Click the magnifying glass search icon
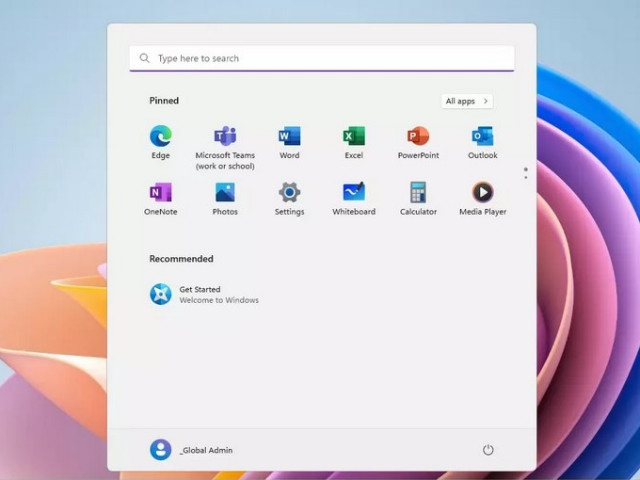This screenshot has height=480, width=640. point(145,58)
